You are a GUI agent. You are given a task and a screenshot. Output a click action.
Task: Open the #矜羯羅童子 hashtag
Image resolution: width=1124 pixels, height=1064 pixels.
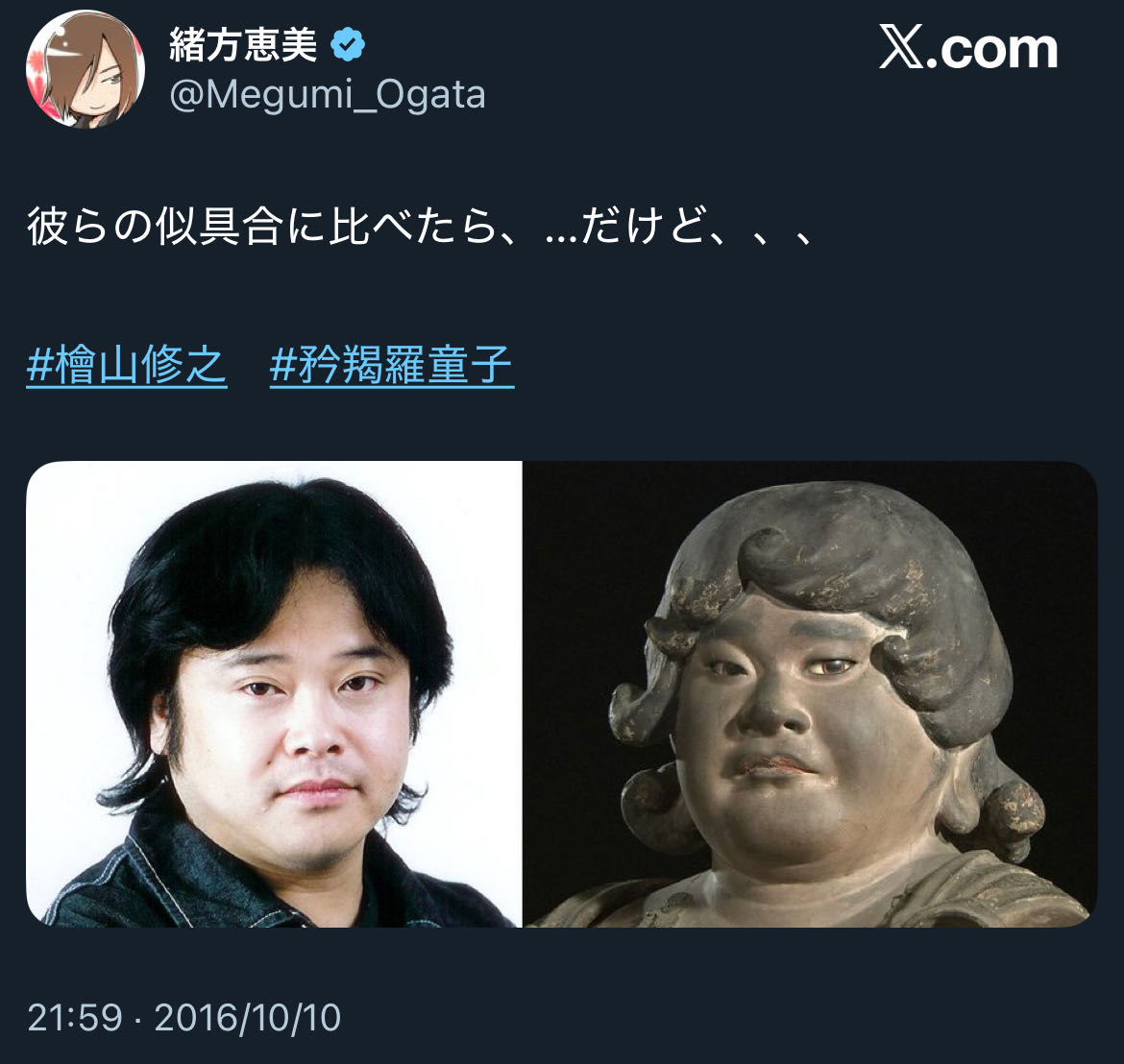click(x=392, y=366)
